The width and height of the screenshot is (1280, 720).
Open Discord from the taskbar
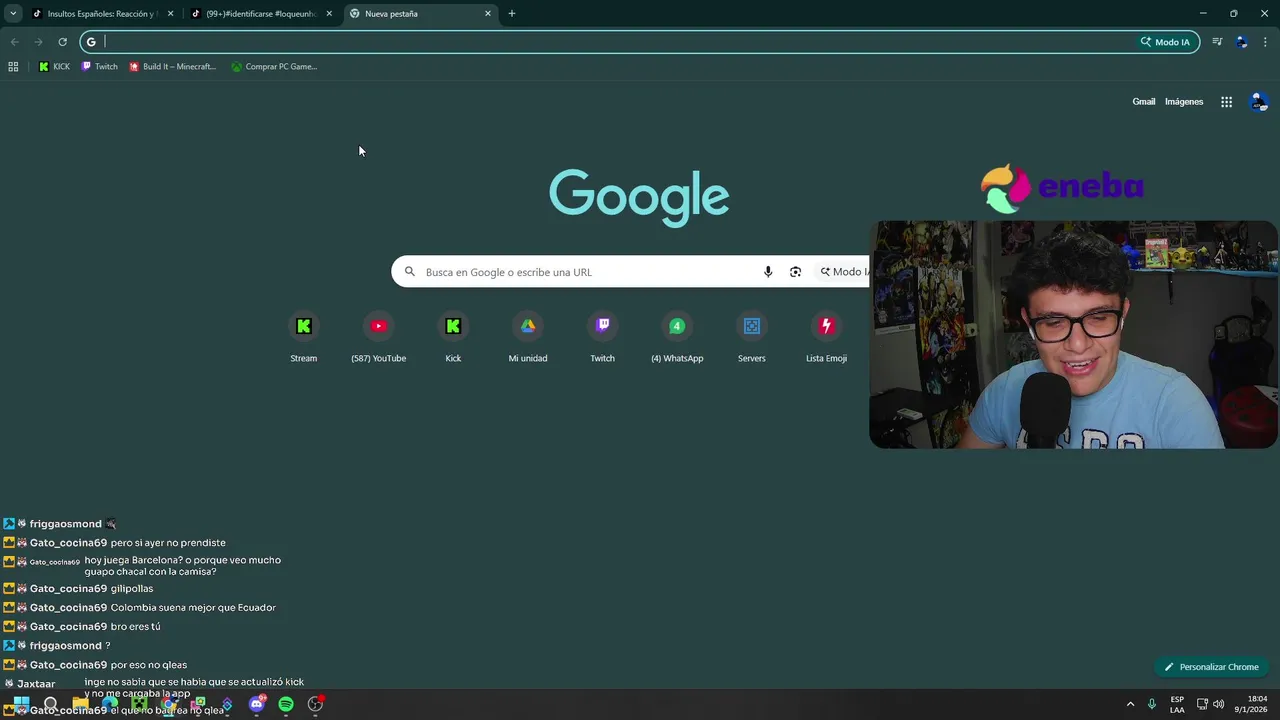[257, 704]
